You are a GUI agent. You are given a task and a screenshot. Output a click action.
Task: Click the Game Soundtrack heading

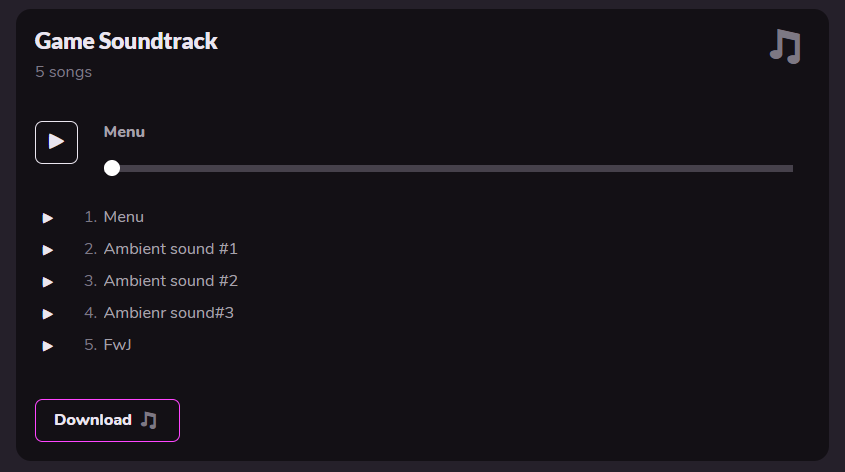coord(126,41)
